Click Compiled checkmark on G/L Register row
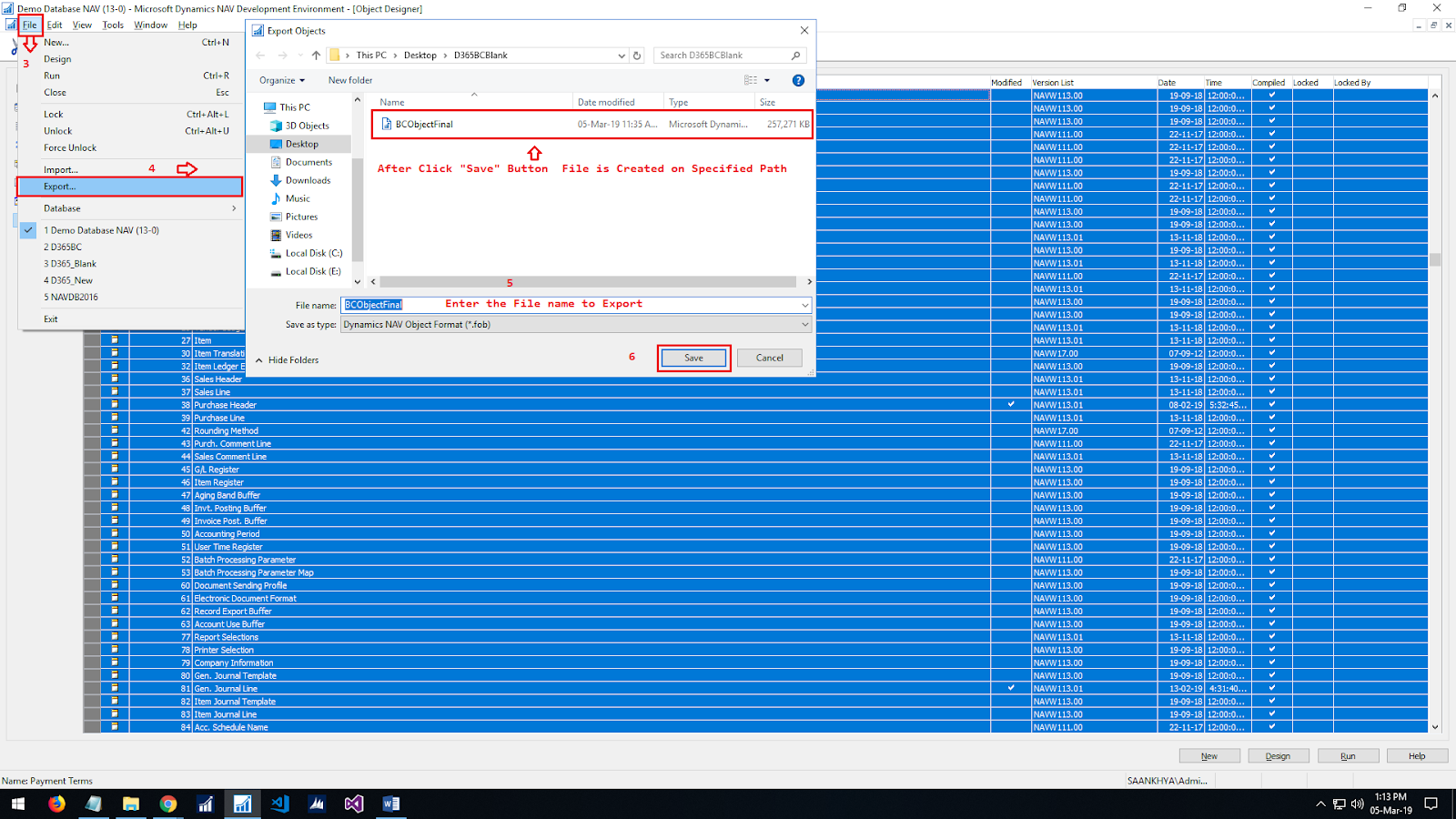The width and height of the screenshot is (1456, 819). click(1272, 469)
